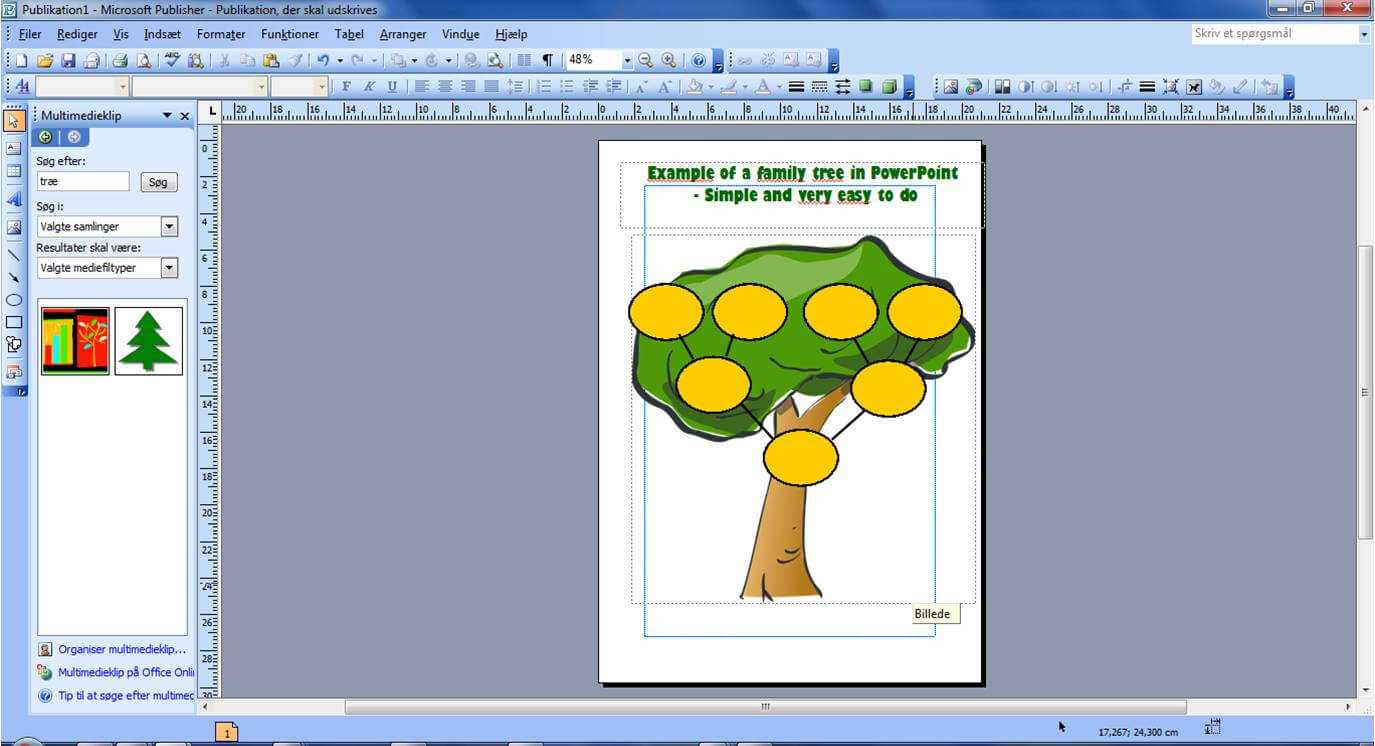Toggle Underline formatting (U)
The height and width of the screenshot is (746, 1375).
[392, 87]
